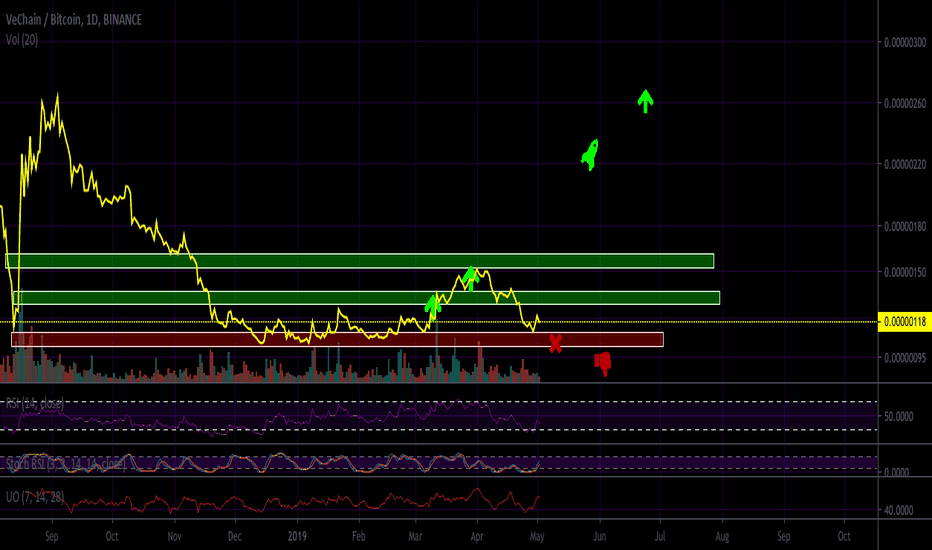Select the red support zone rectangle
This screenshot has height=550, width=932.
[337, 340]
